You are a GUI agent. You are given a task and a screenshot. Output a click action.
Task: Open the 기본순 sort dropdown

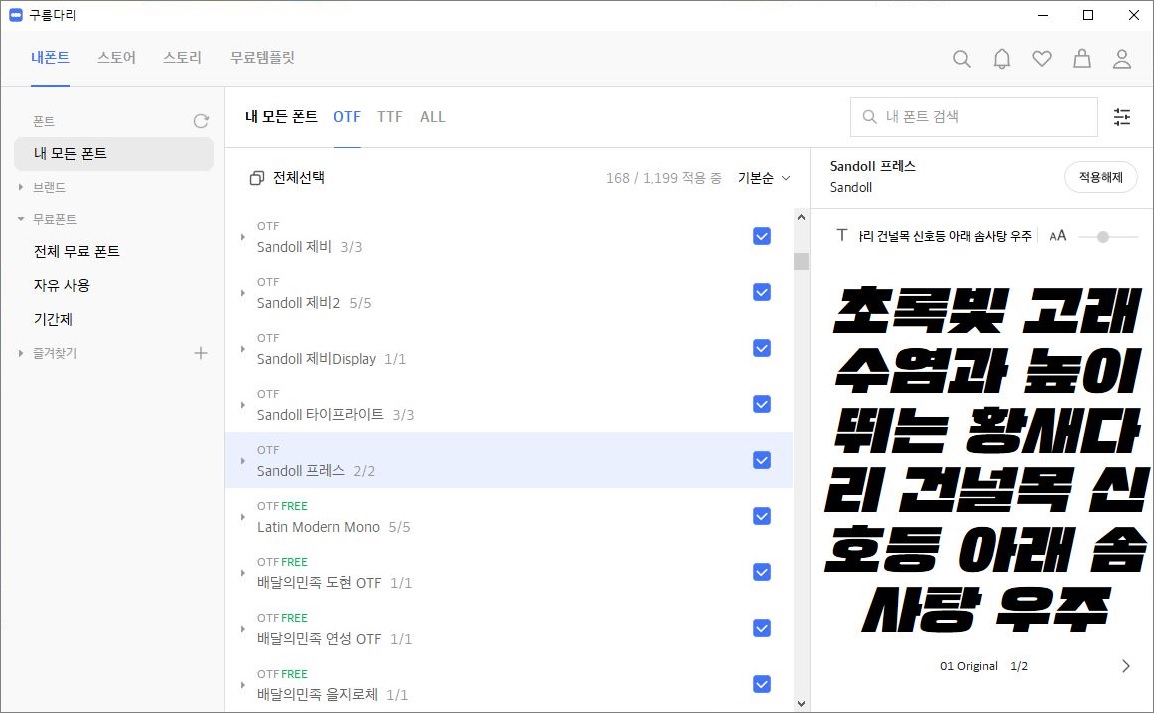point(764,178)
